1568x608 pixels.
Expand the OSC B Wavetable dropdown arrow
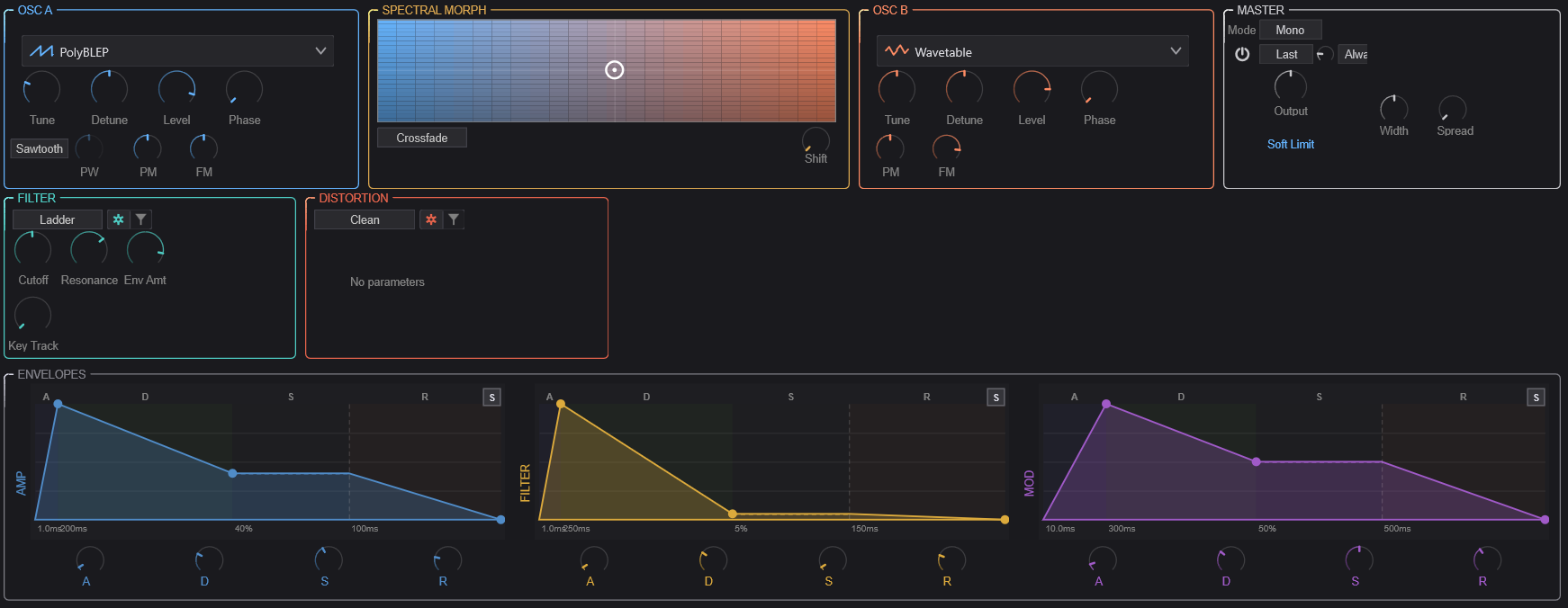coord(1176,51)
